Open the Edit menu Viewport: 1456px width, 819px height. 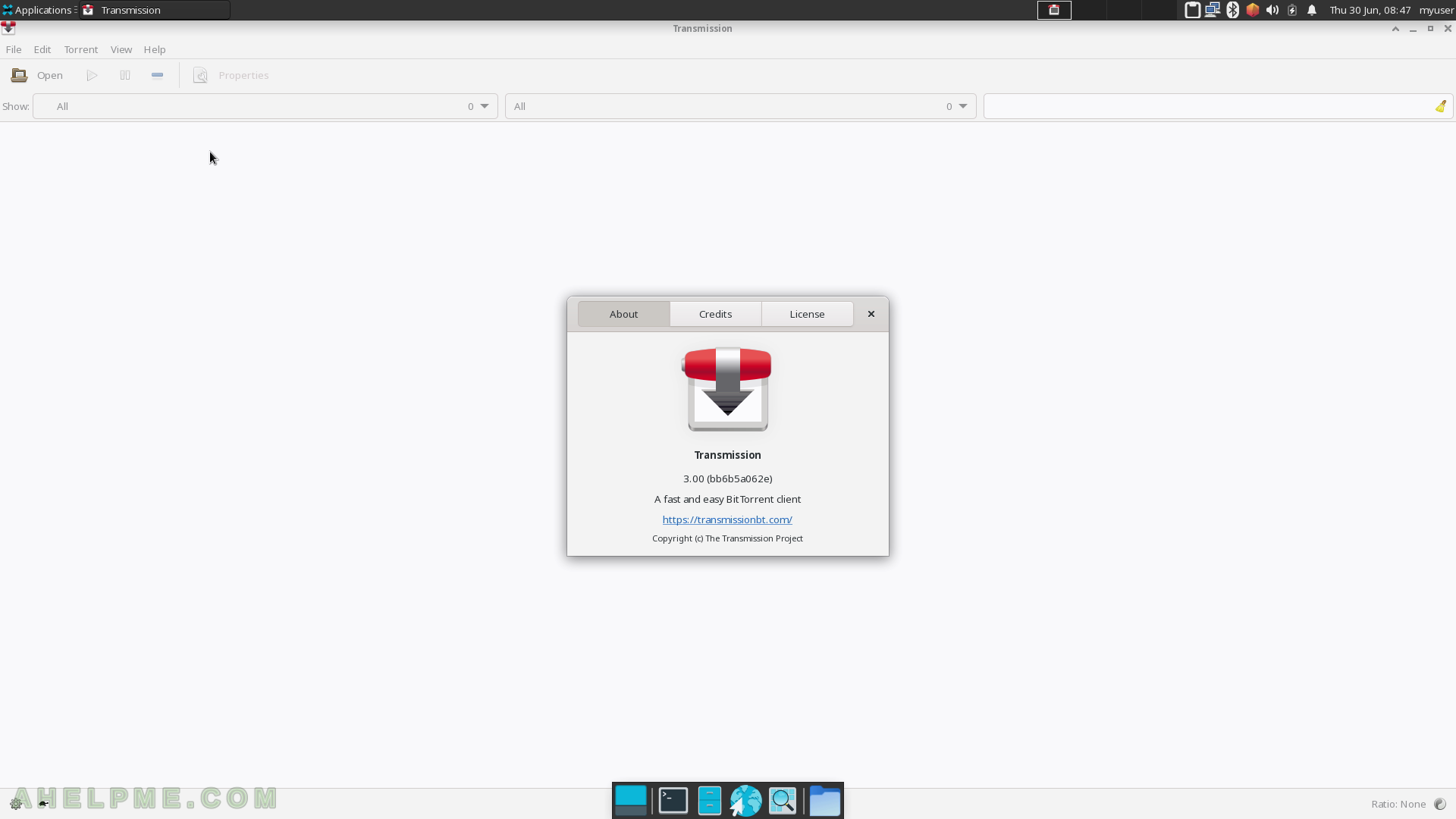42,49
